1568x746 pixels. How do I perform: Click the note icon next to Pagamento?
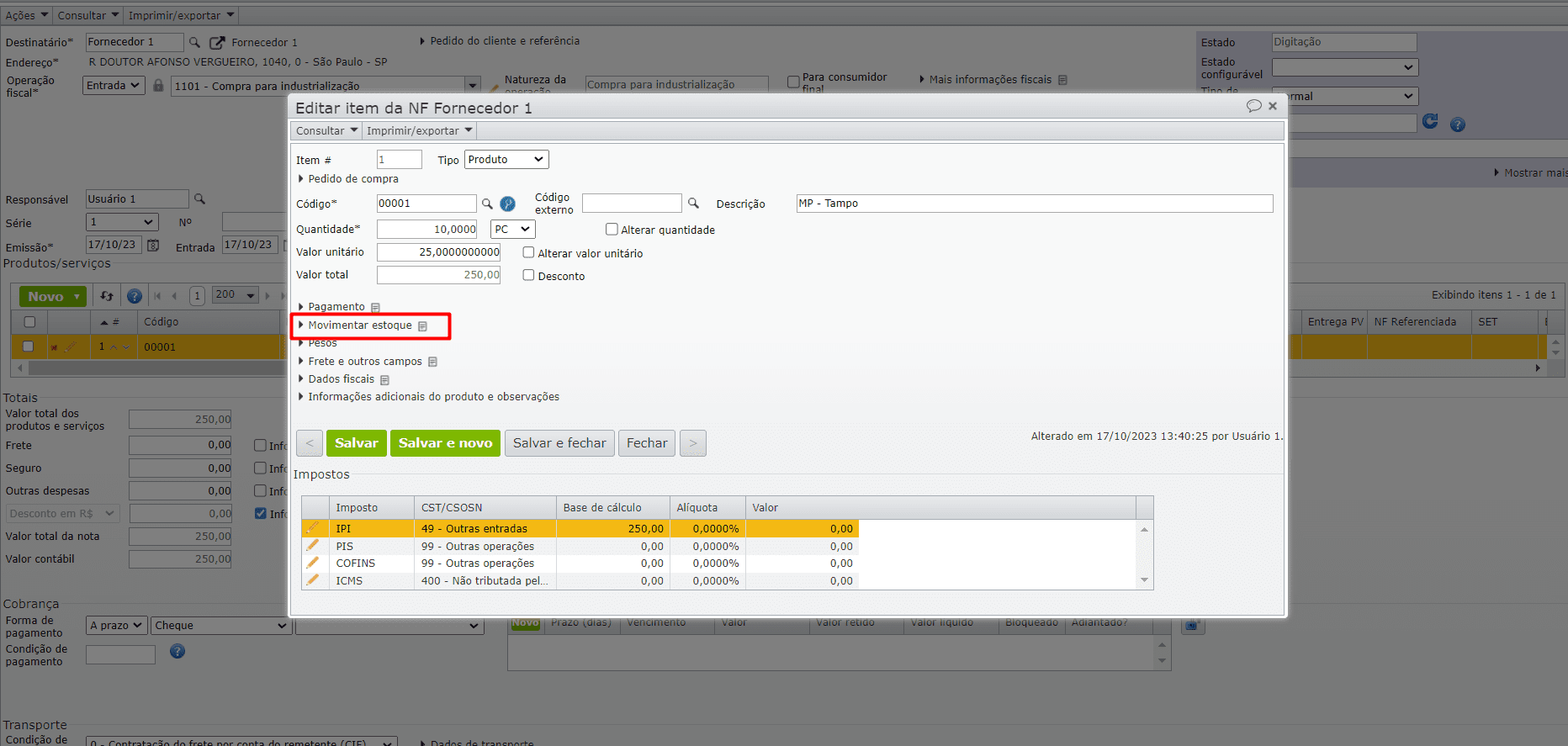(376, 308)
